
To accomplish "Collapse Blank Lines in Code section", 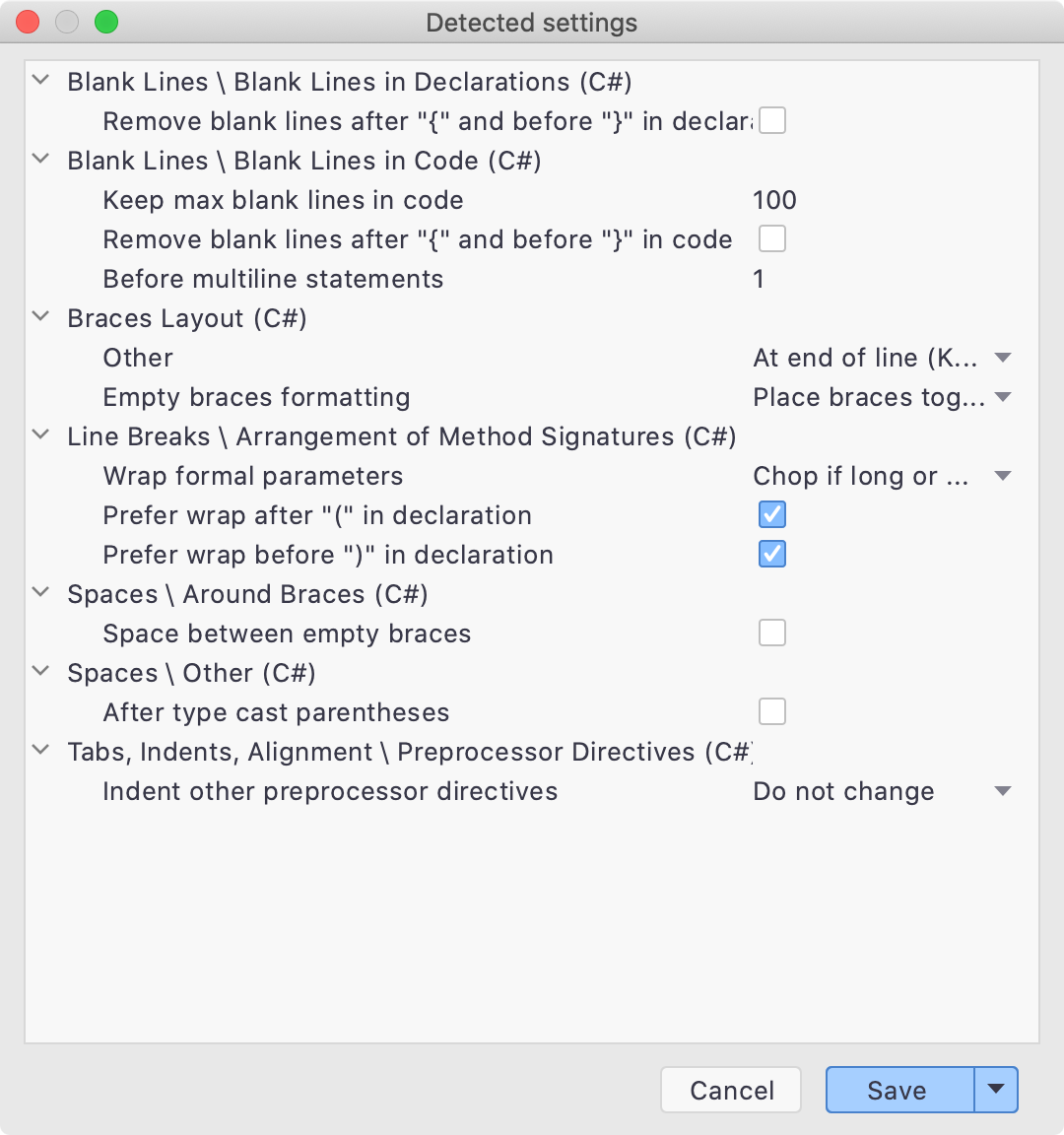I will (x=41, y=160).
